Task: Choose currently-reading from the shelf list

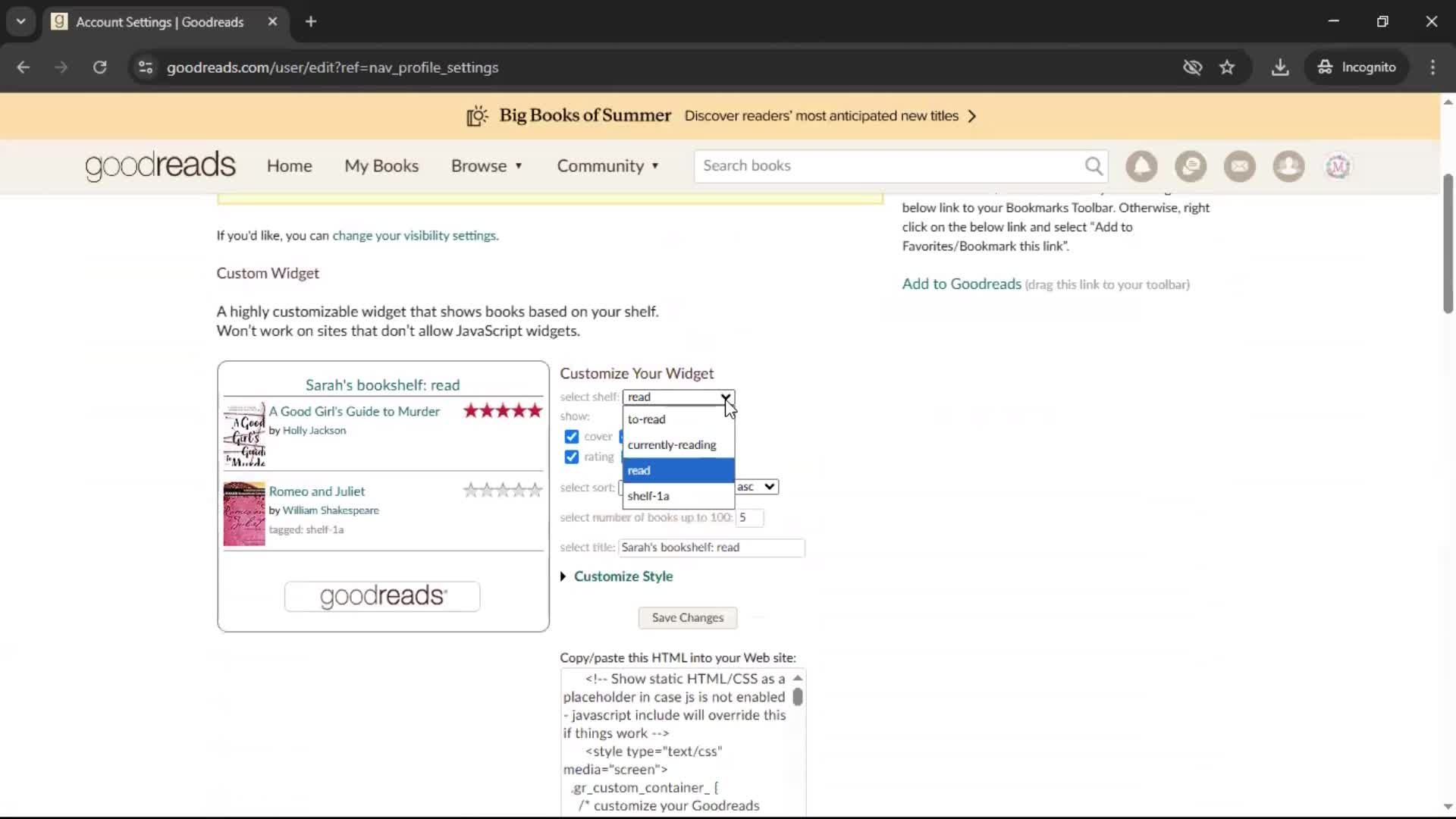Action: coord(679,445)
